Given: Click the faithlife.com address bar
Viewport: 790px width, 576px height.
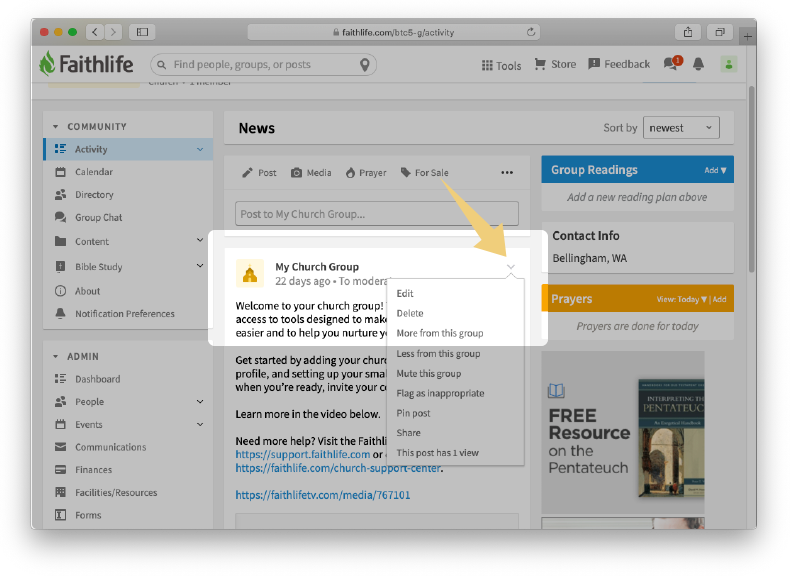Looking at the screenshot, I should point(393,32).
